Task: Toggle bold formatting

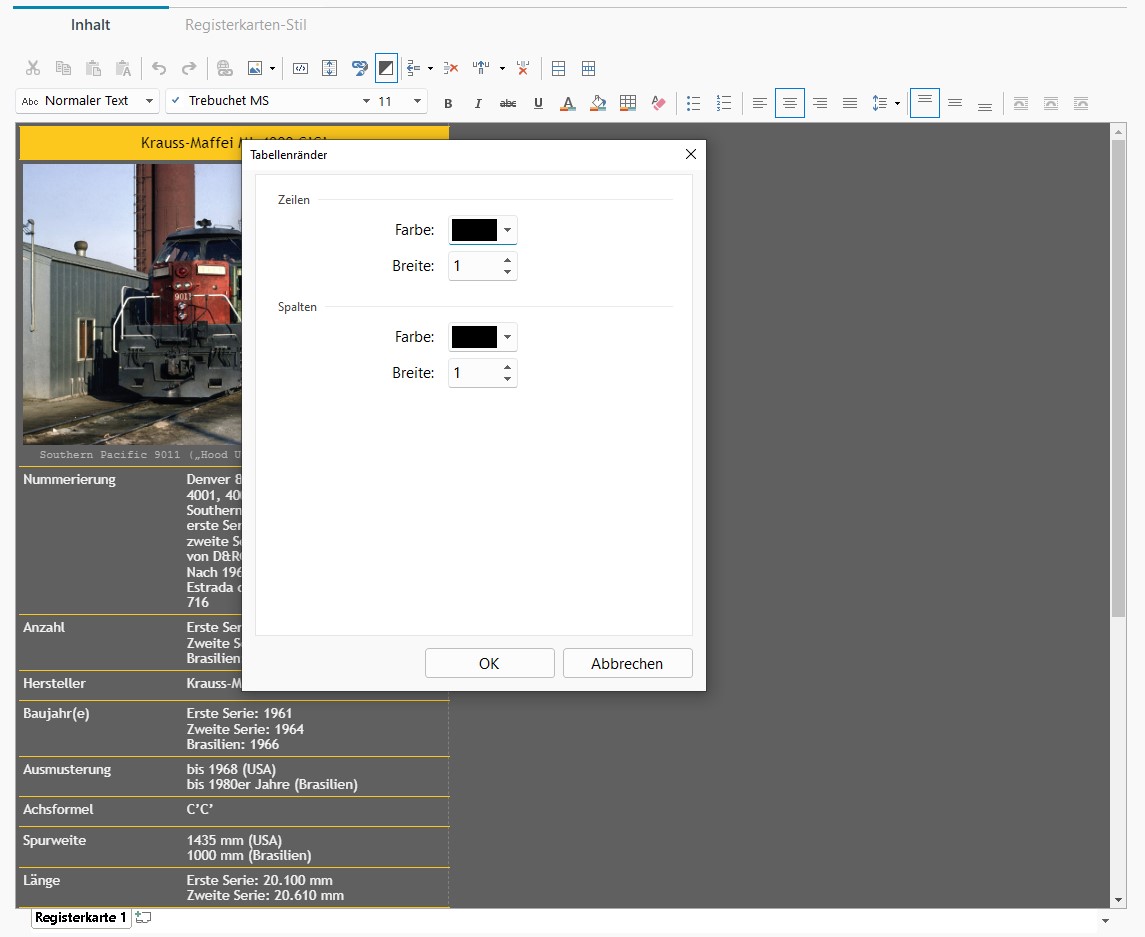Action: point(448,102)
